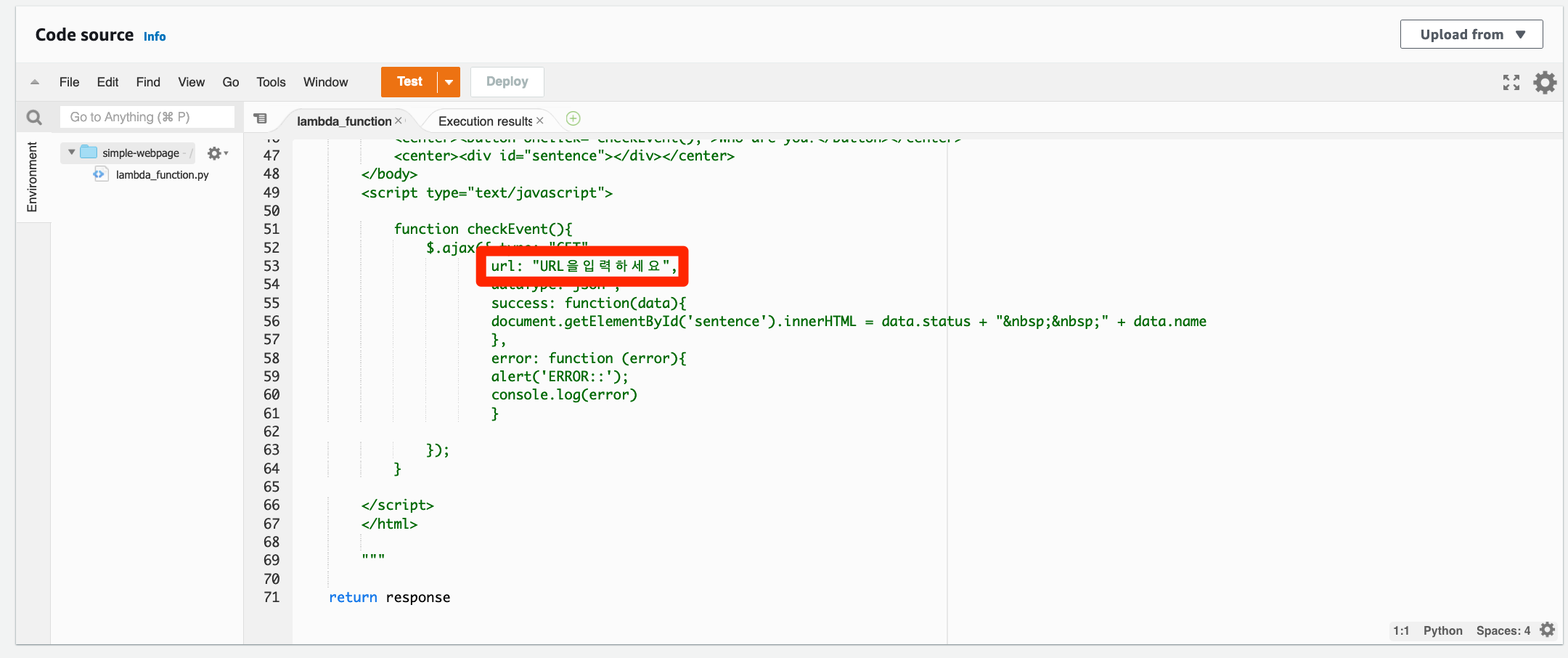The image size is (1568, 658).
Task: Click the <script type="text/javascript"> line
Action: point(486,192)
